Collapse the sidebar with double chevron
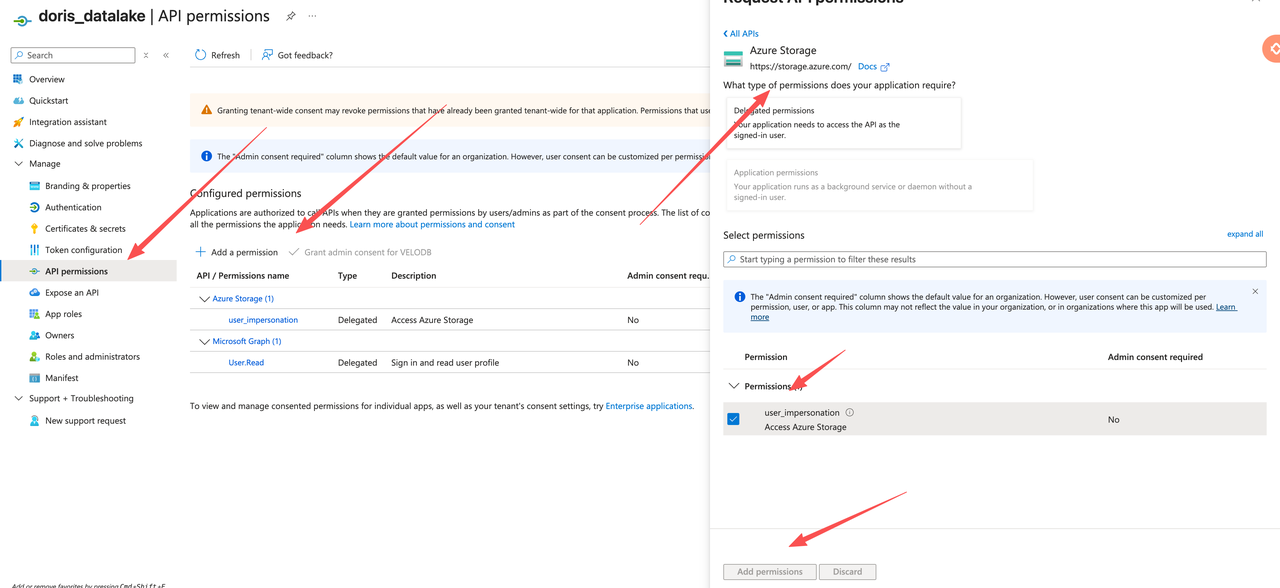The width and height of the screenshot is (1280, 588). coord(166,55)
